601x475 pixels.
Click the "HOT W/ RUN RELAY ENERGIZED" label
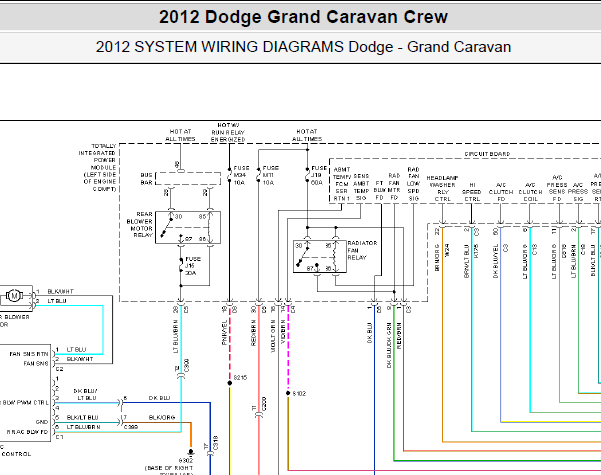coord(228,133)
